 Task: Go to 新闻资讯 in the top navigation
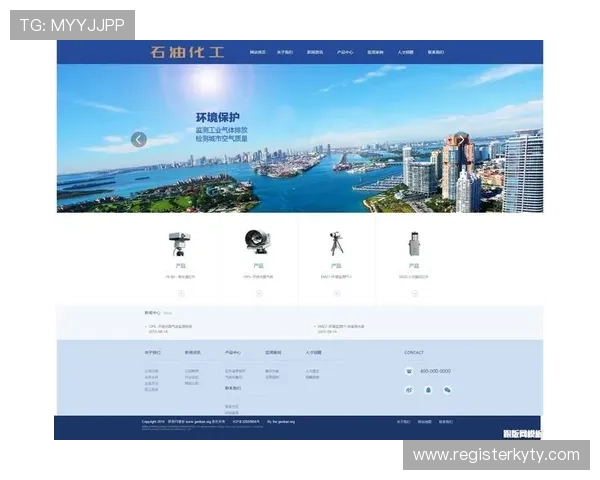tap(315, 52)
